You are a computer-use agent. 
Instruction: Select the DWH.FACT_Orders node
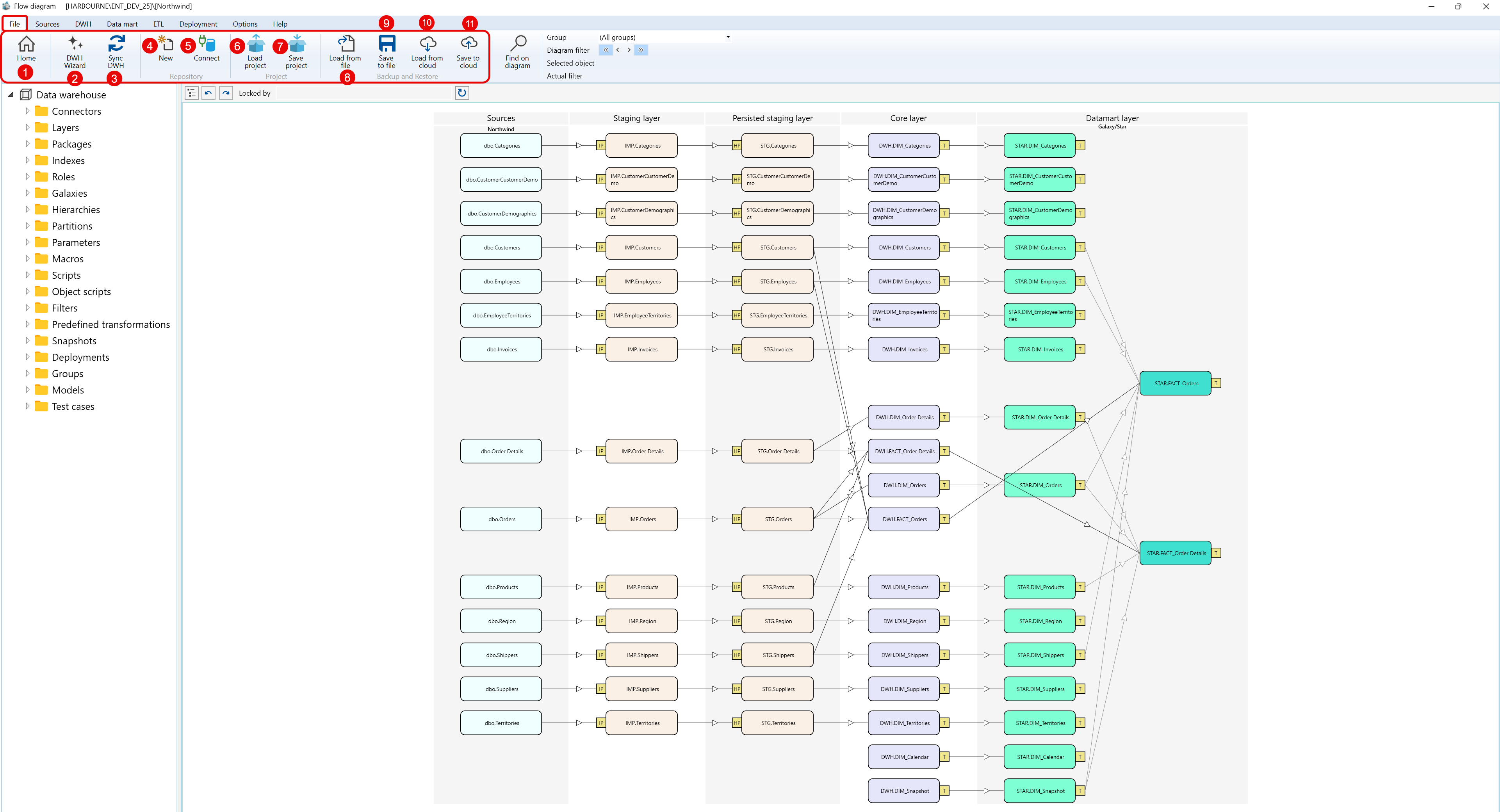904,519
